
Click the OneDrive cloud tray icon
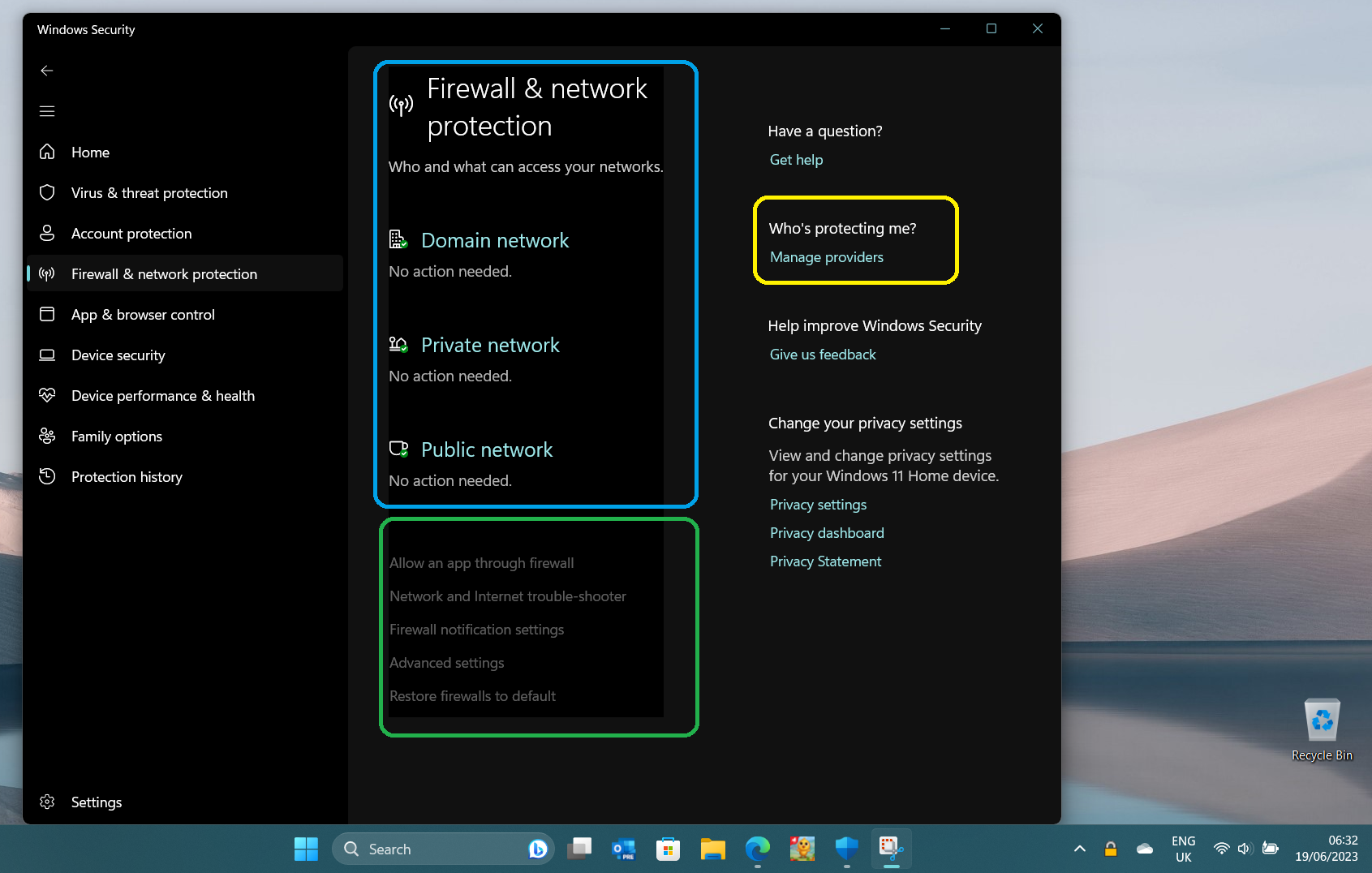1144,849
